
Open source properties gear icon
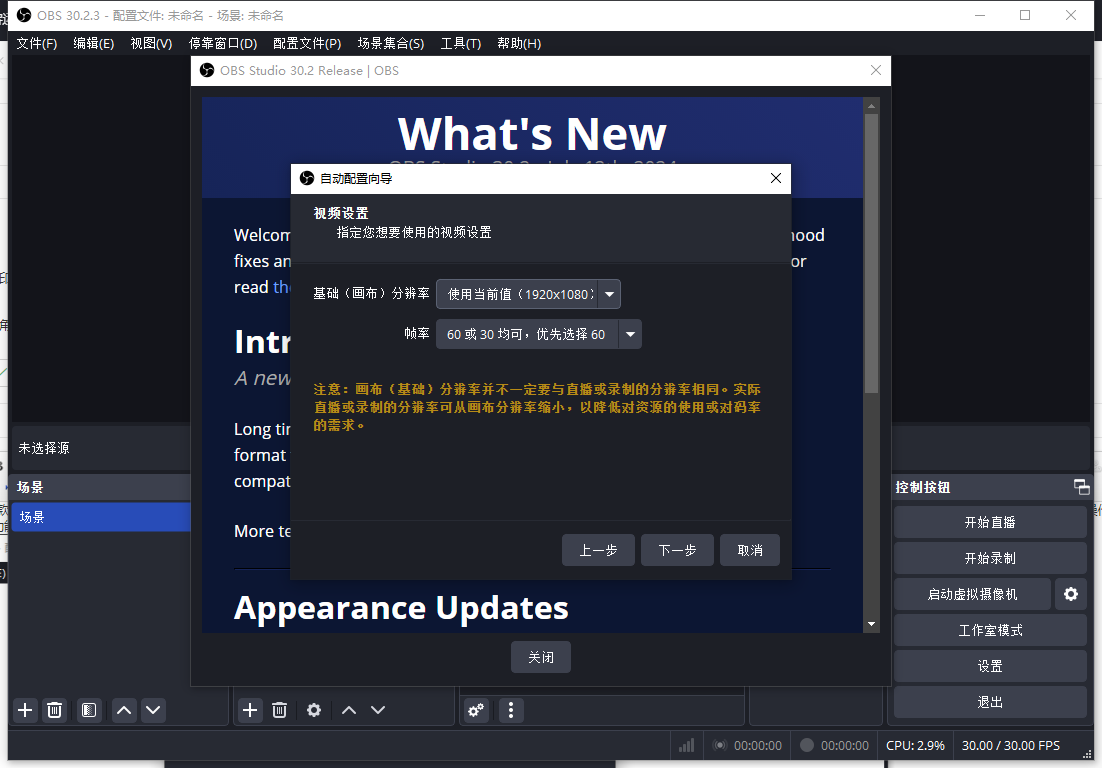(x=313, y=710)
